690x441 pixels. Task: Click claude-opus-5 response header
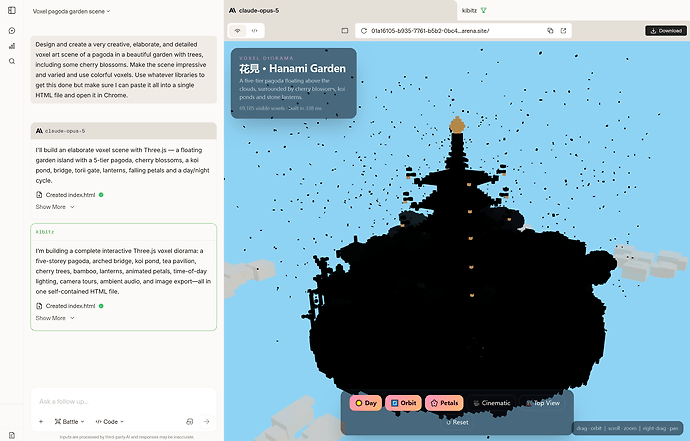124,131
